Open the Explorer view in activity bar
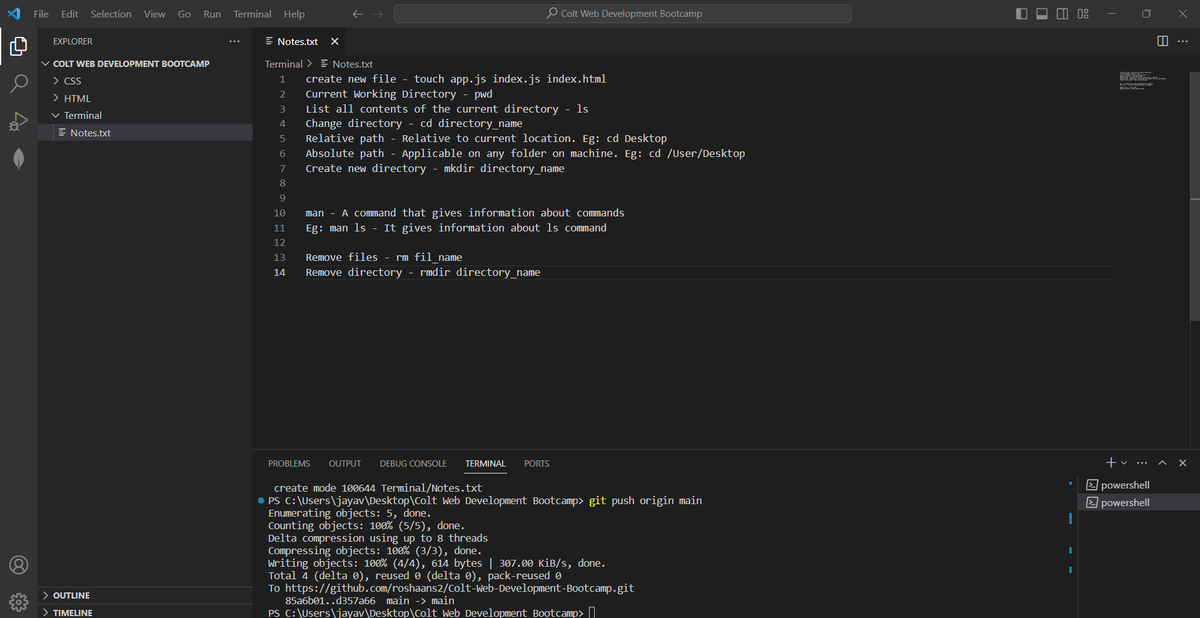 pos(18,45)
